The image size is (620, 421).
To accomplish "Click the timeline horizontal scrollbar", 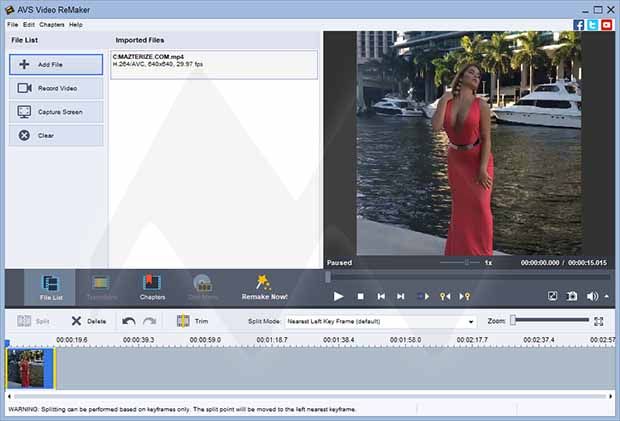I will click(310, 396).
